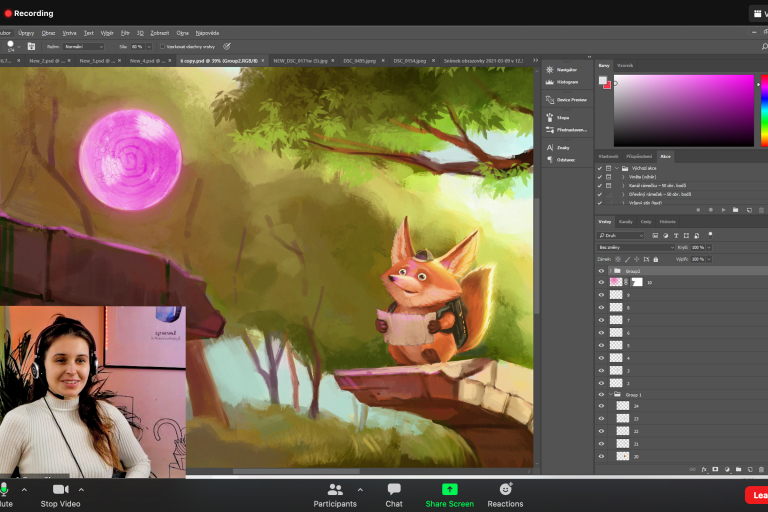Collapse the Group 1 layer folder
Viewport: 768px width, 512px height.
coord(610,394)
